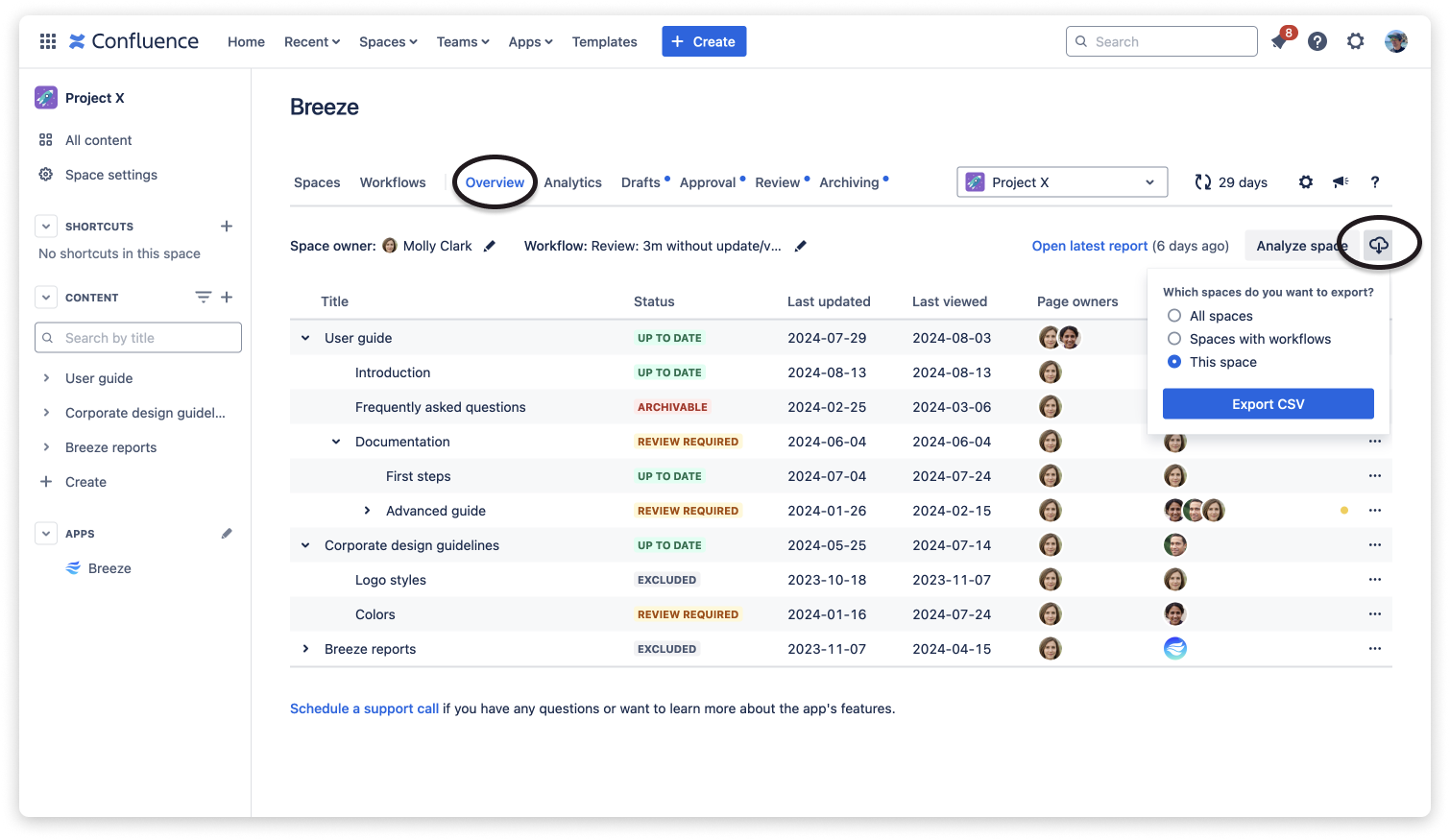The width and height of the screenshot is (1450, 840).
Task: Sort by the Last updated column header
Action: tap(829, 301)
